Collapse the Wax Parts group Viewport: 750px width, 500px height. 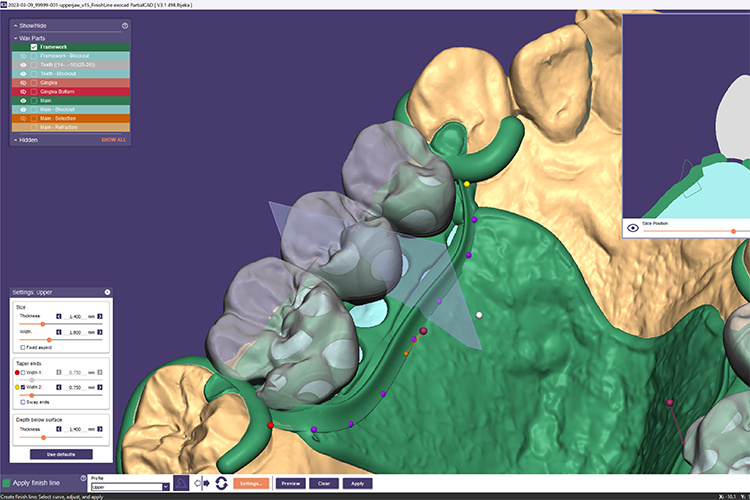click(15, 38)
